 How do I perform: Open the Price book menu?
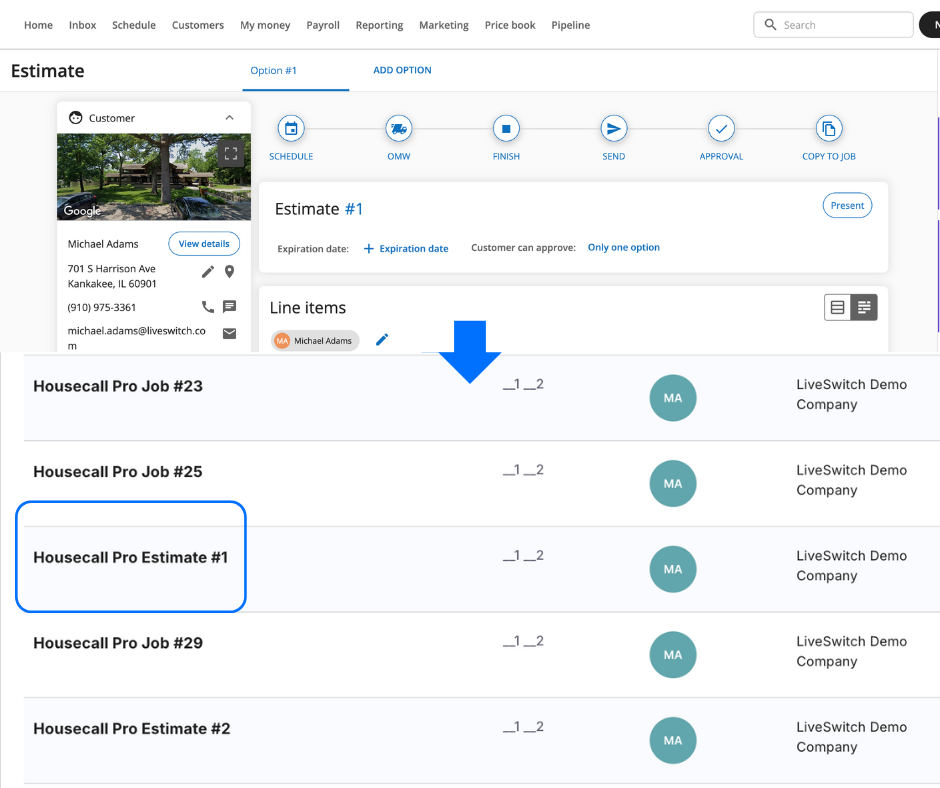click(x=510, y=25)
